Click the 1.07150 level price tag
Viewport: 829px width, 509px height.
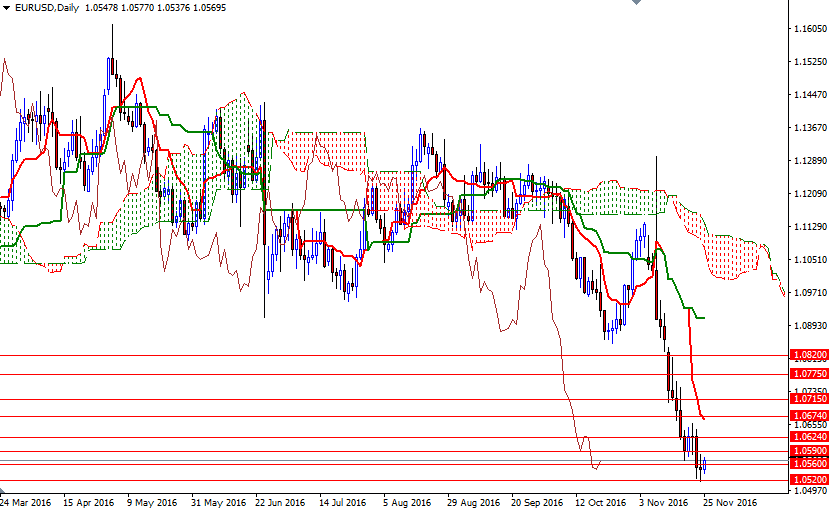(x=808, y=399)
